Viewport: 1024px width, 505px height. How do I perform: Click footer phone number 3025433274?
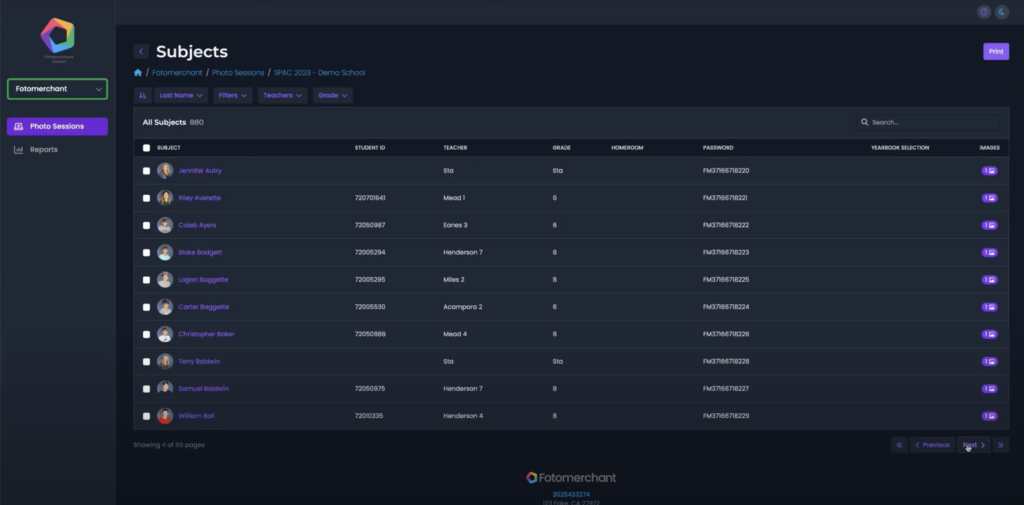(571, 495)
